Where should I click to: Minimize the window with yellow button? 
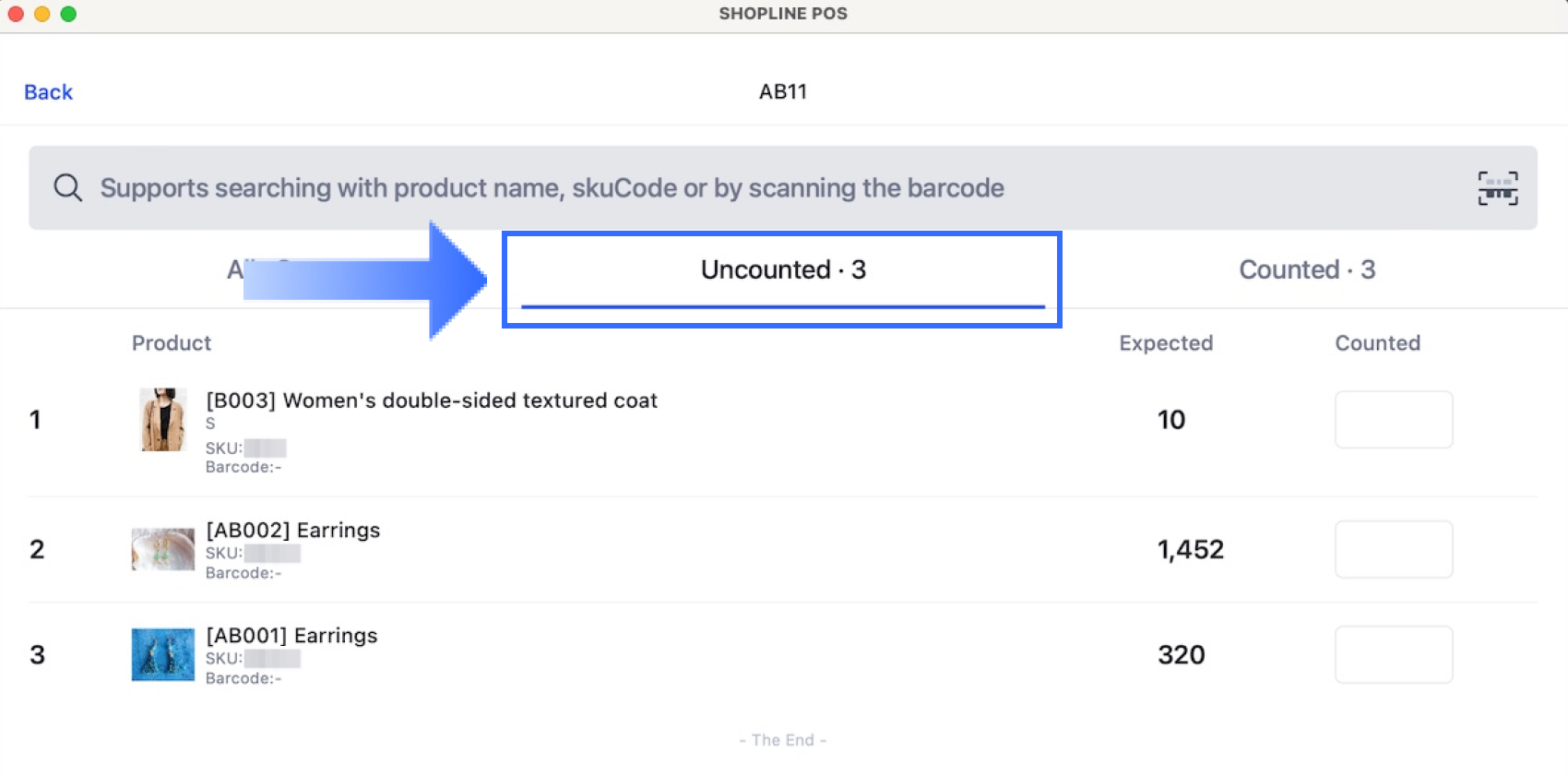tap(42, 14)
